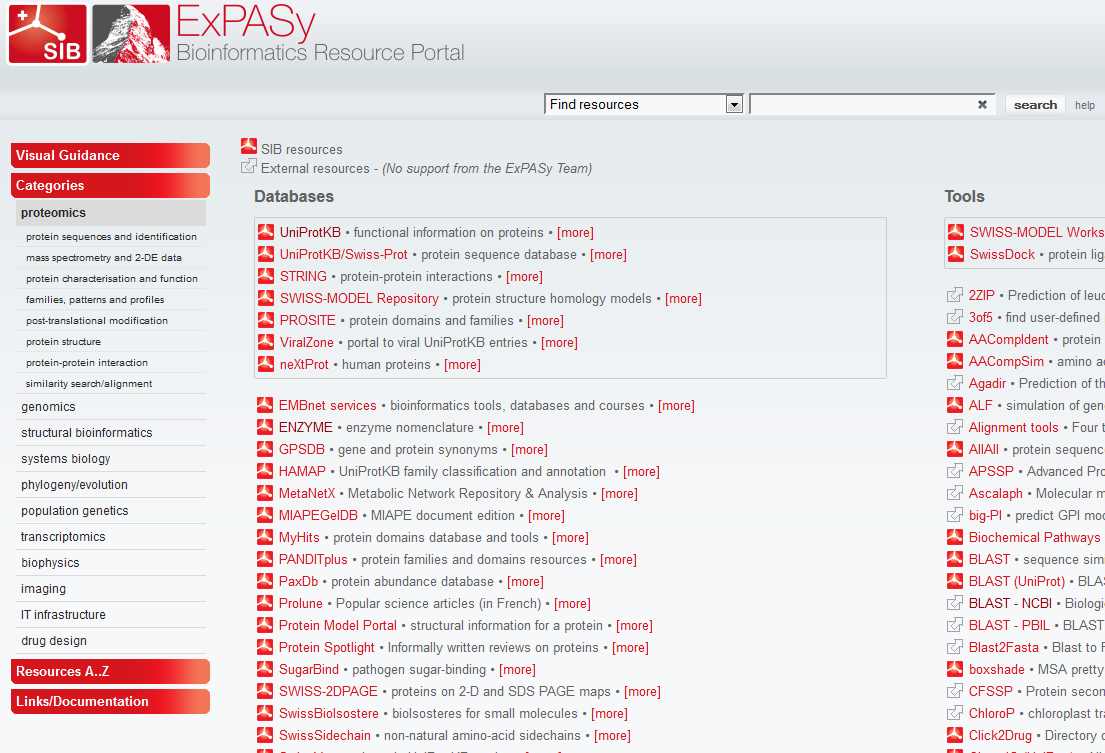
Task: Open the Protein Model Portal link
Action: point(338,626)
